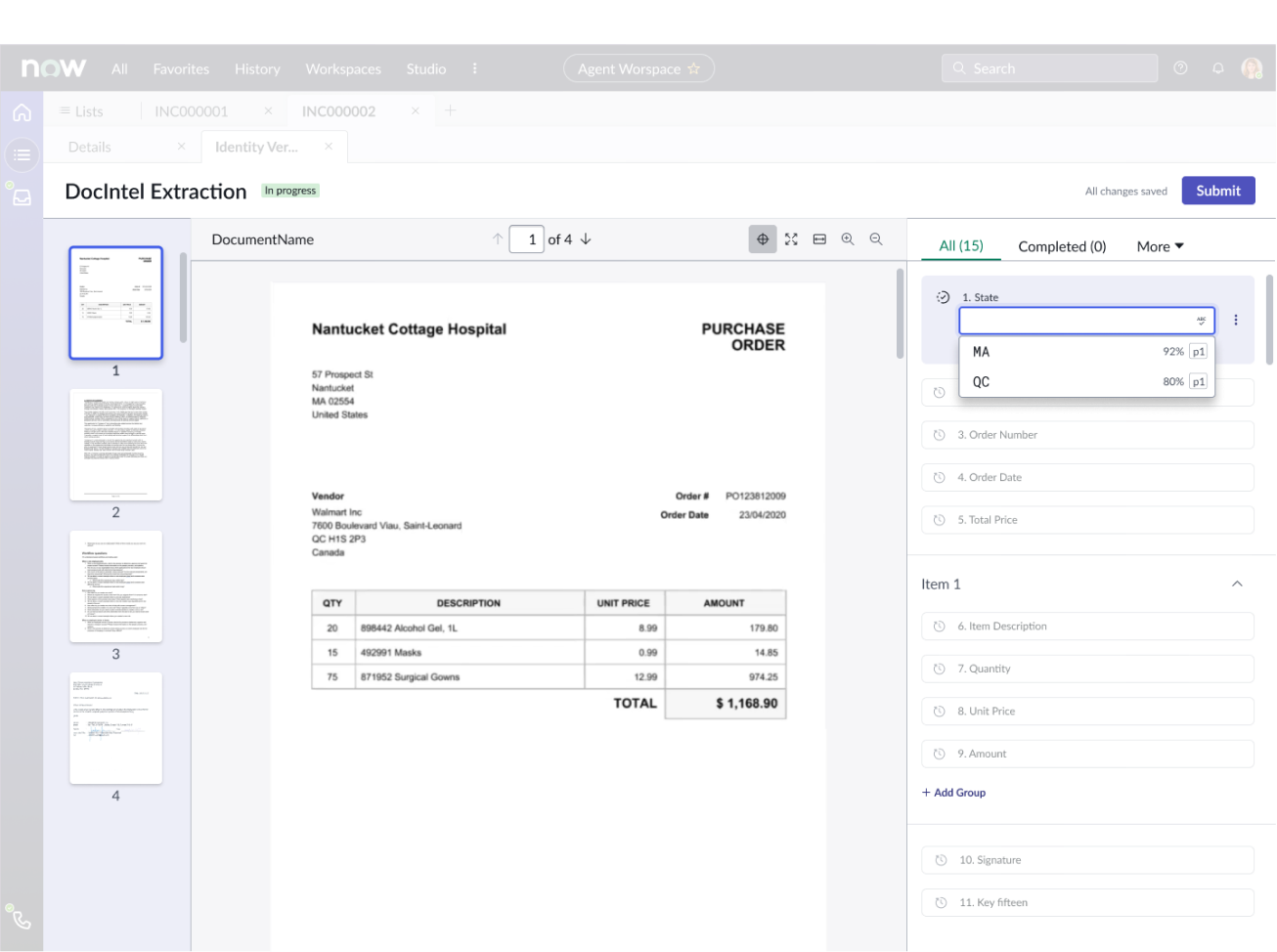This screenshot has height=952, width=1277.
Task: Select page 3 thumbnail
Action: [x=115, y=586]
